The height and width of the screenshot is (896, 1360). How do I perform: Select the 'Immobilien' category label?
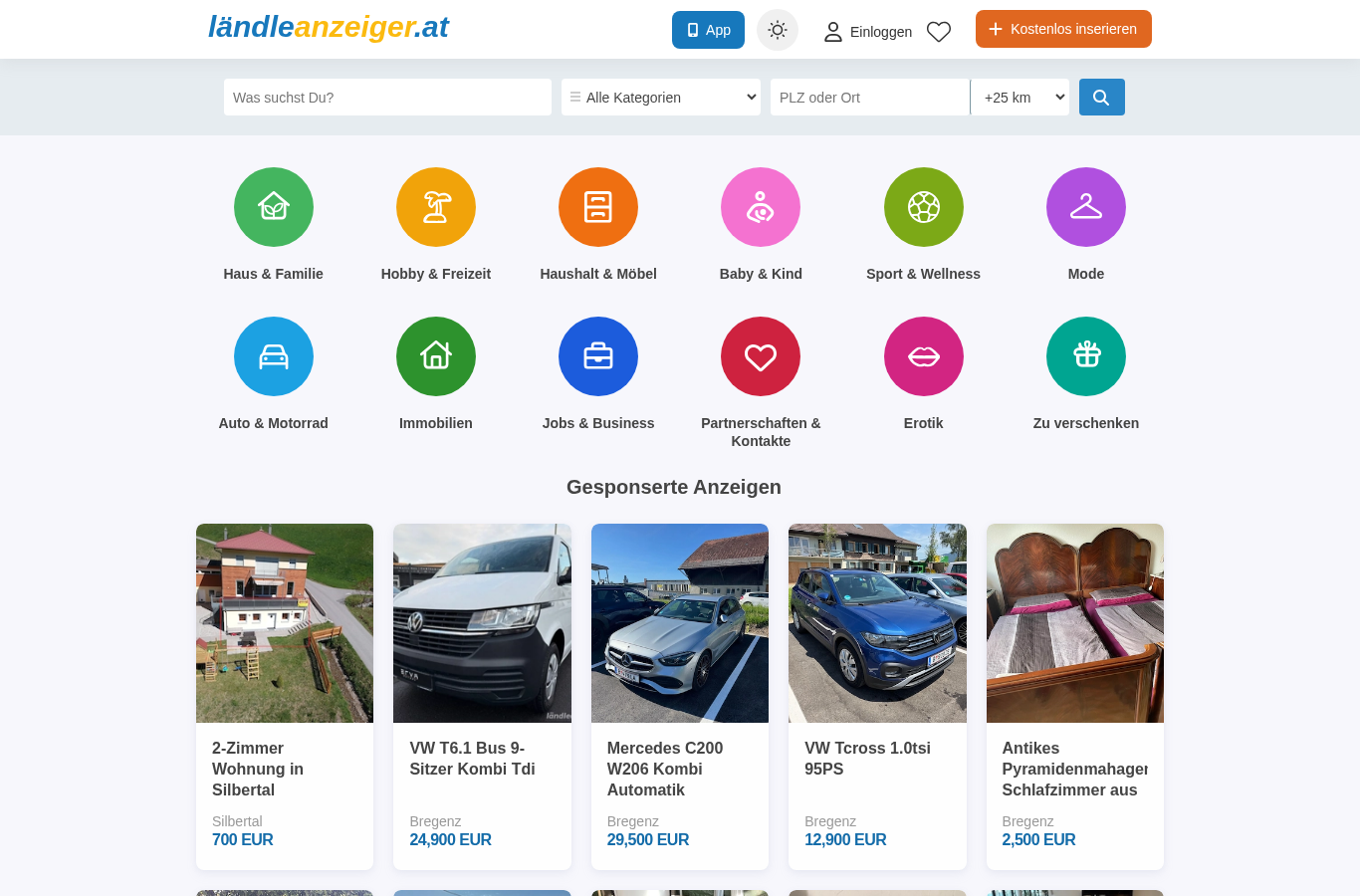436,423
